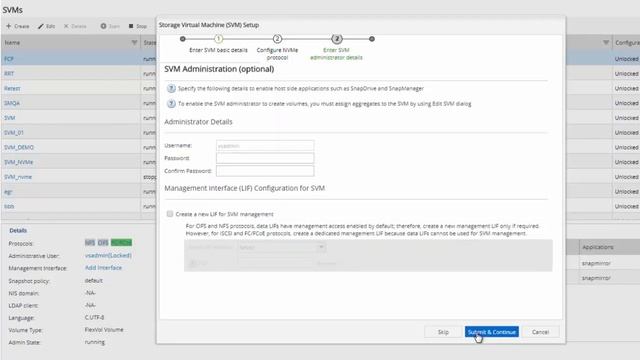
Task: Click help icon beside SnapDrive and SnapManager note
Action: pos(171,89)
